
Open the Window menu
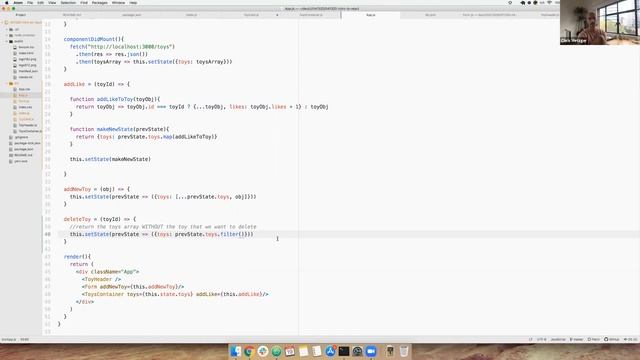pos(118,2)
